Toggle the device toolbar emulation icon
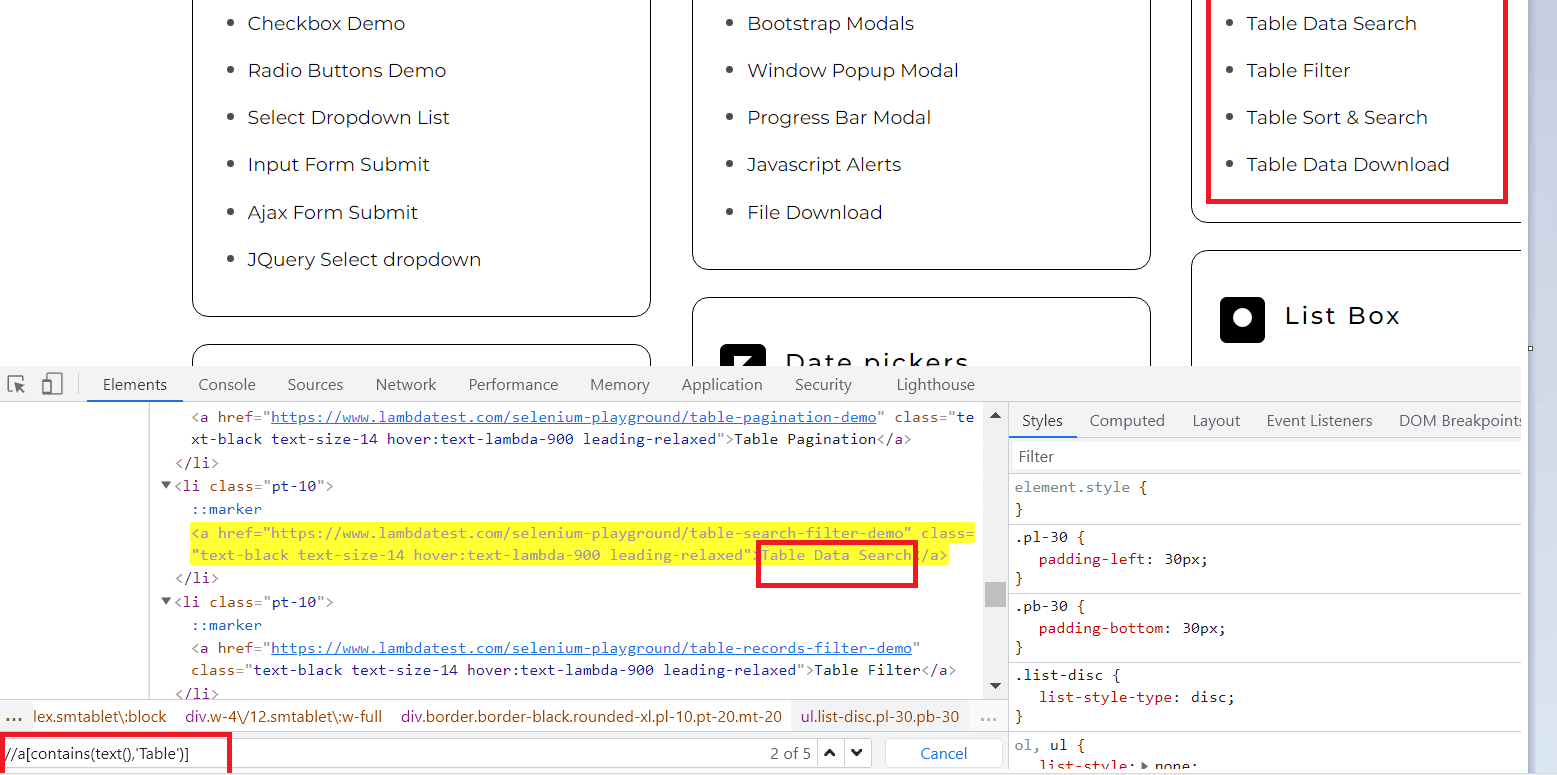This screenshot has width=1557, height=775. click(x=52, y=384)
